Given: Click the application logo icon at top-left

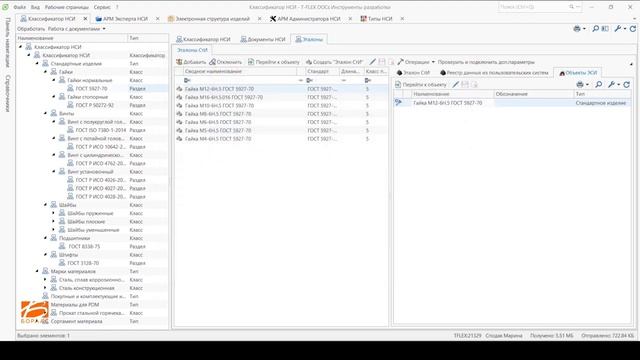Looking at the screenshot, I should pyautogui.click(x=5, y=7).
